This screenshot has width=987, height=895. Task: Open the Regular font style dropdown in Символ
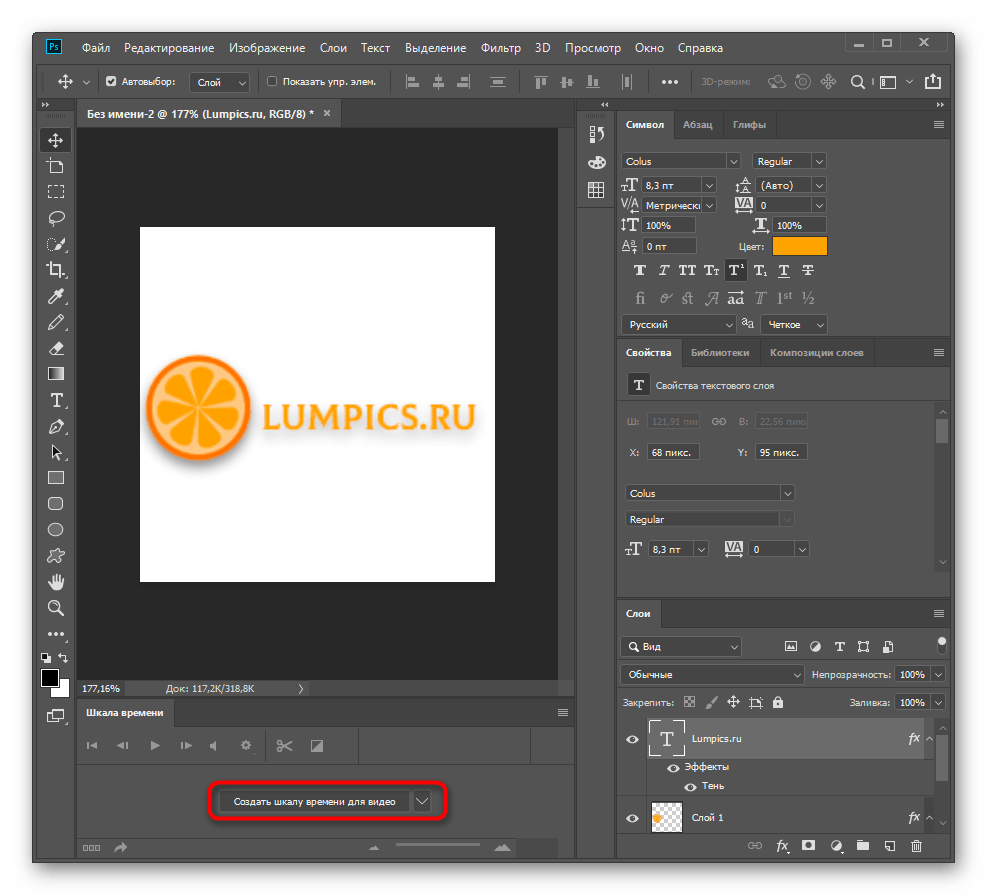[x=819, y=162]
